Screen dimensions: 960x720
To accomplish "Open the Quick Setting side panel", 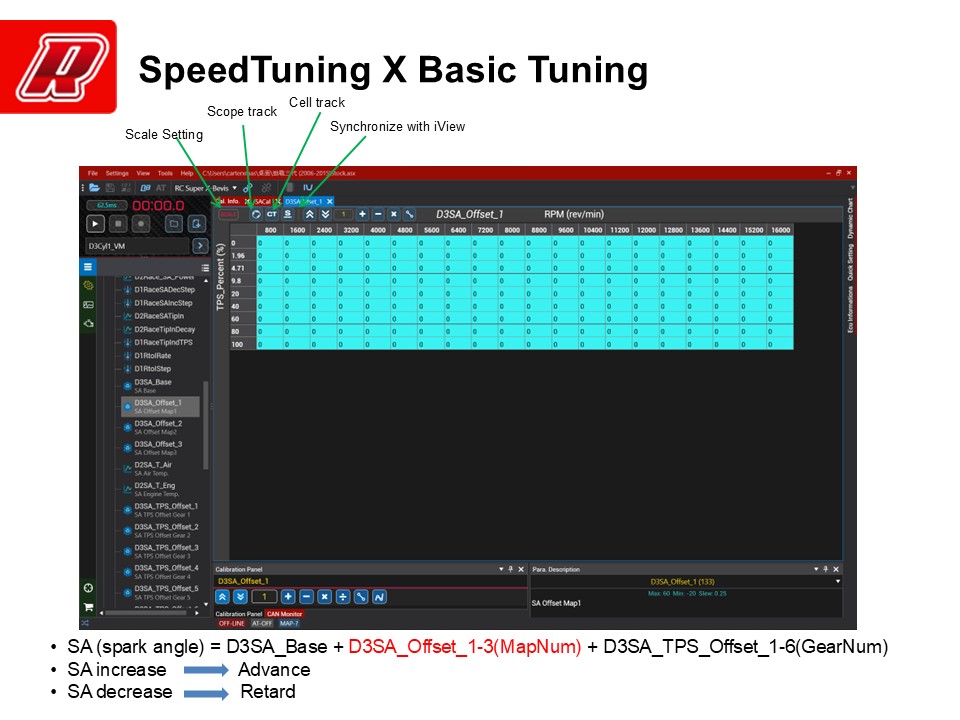I will 850,264.
